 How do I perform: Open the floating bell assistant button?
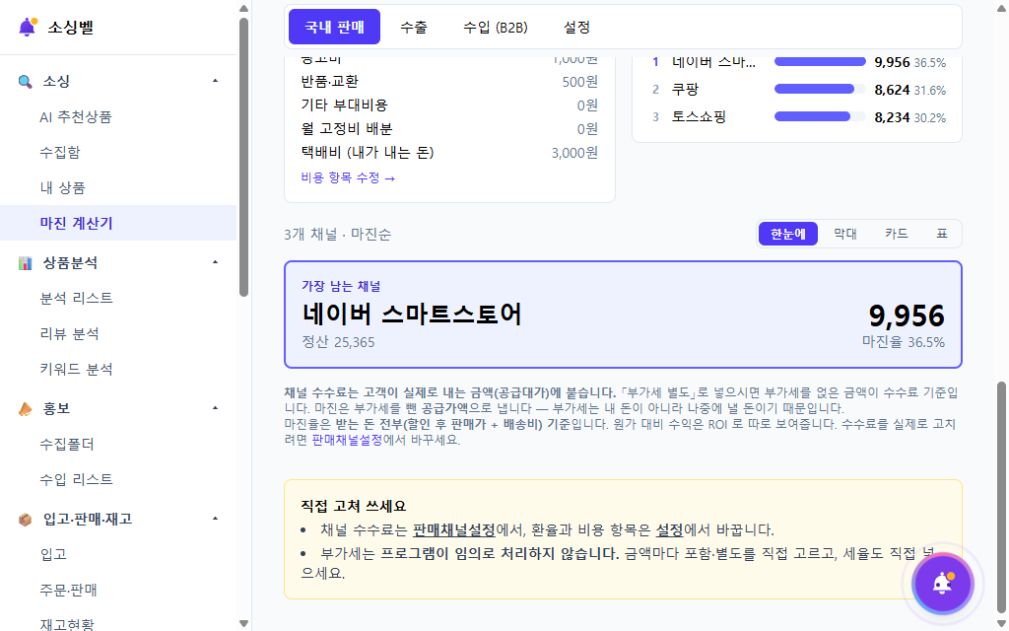point(943,583)
